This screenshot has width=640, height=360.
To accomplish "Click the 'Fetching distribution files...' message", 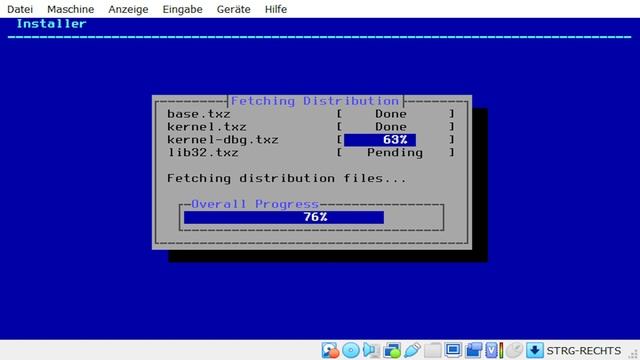I will click(287, 178).
